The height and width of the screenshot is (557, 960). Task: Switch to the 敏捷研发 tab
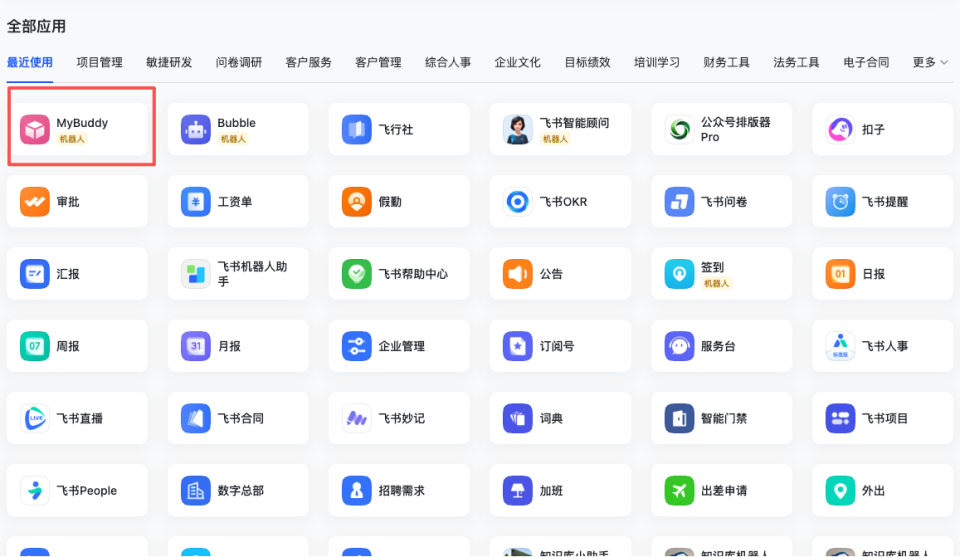click(169, 62)
